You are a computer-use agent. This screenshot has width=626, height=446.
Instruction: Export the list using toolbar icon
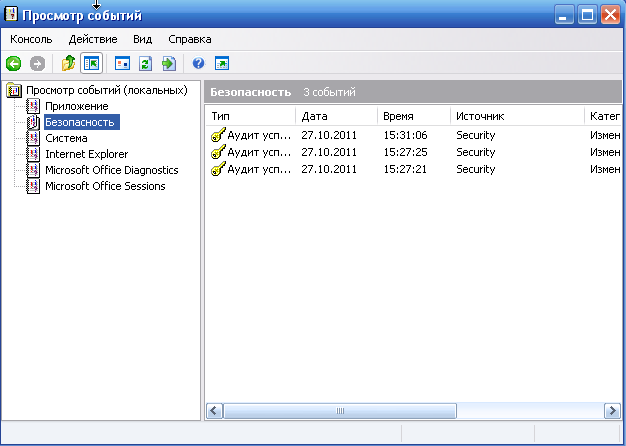pyautogui.click(x=169, y=63)
